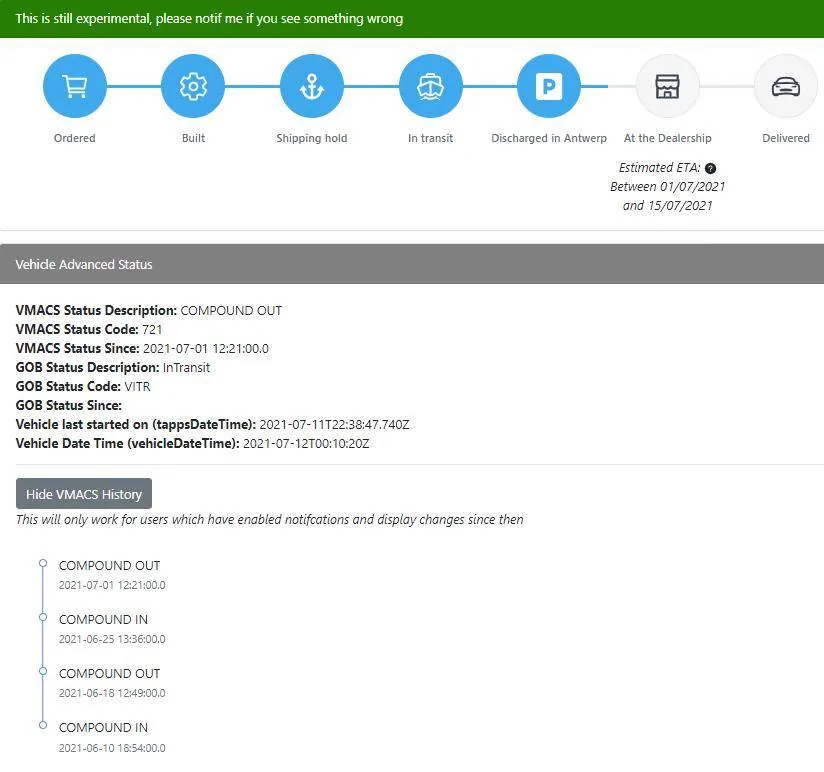Click the 'and 15/07/2021' ETA text
Image resolution: width=824 pixels, height=772 pixels.
pyautogui.click(x=667, y=205)
